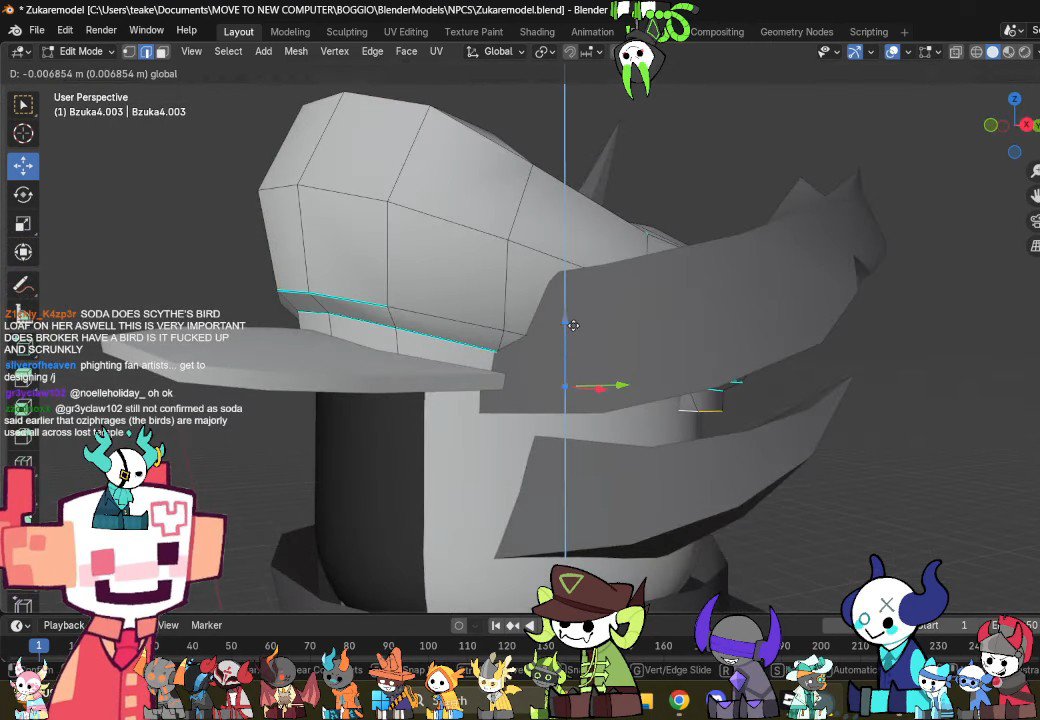
Task: Switch to vertex select mode
Action: pyautogui.click(x=130, y=52)
